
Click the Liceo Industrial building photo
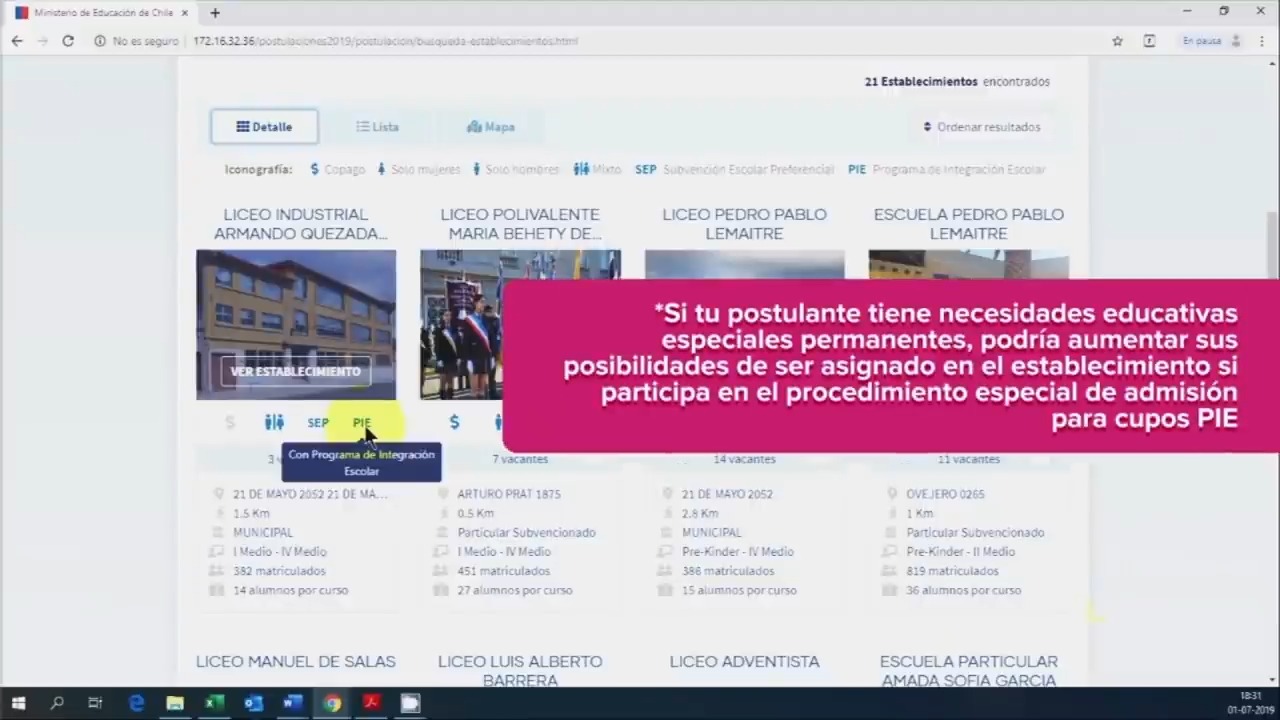coord(296,325)
